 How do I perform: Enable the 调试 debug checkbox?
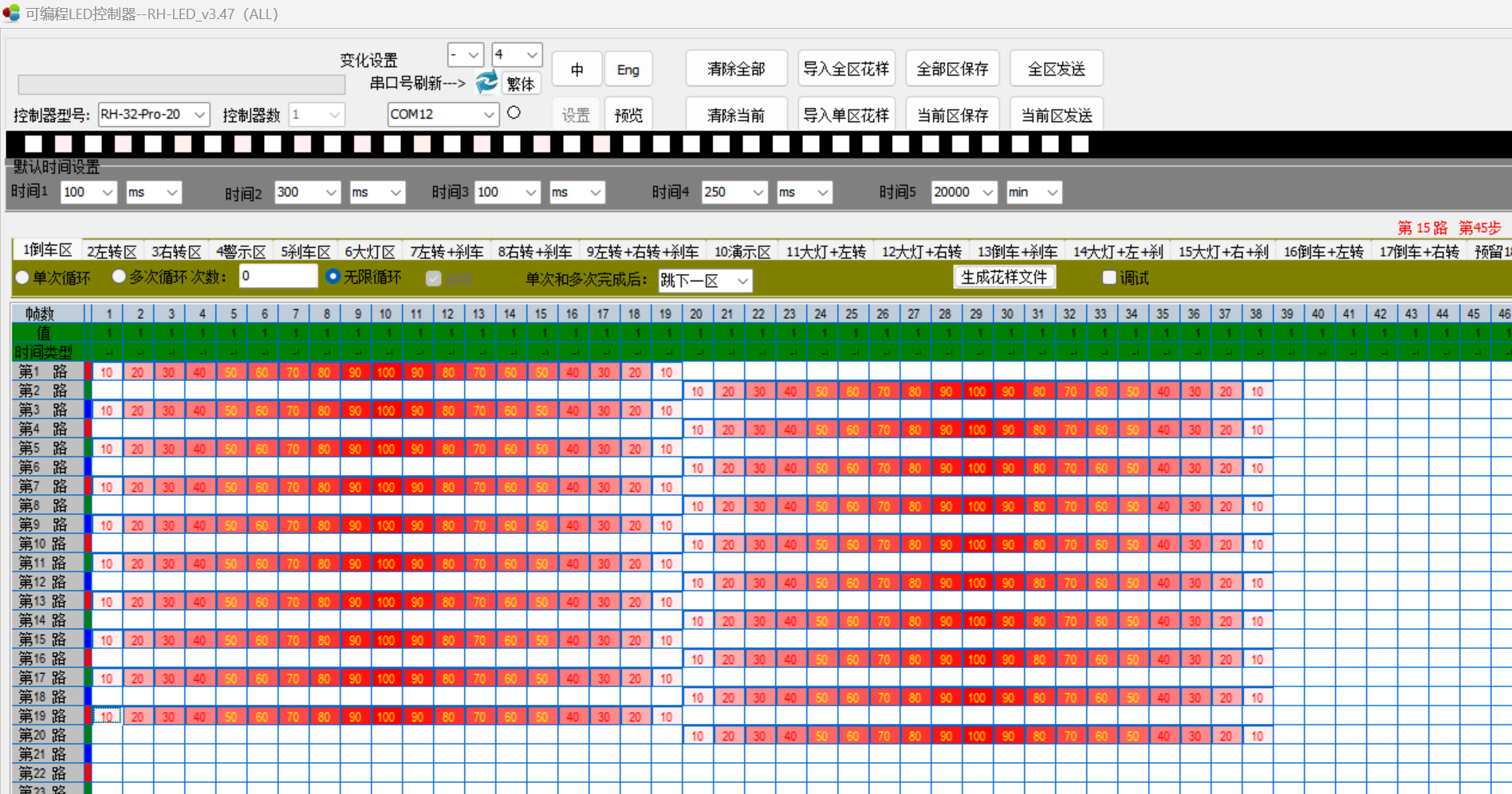[x=1108, y=277]
